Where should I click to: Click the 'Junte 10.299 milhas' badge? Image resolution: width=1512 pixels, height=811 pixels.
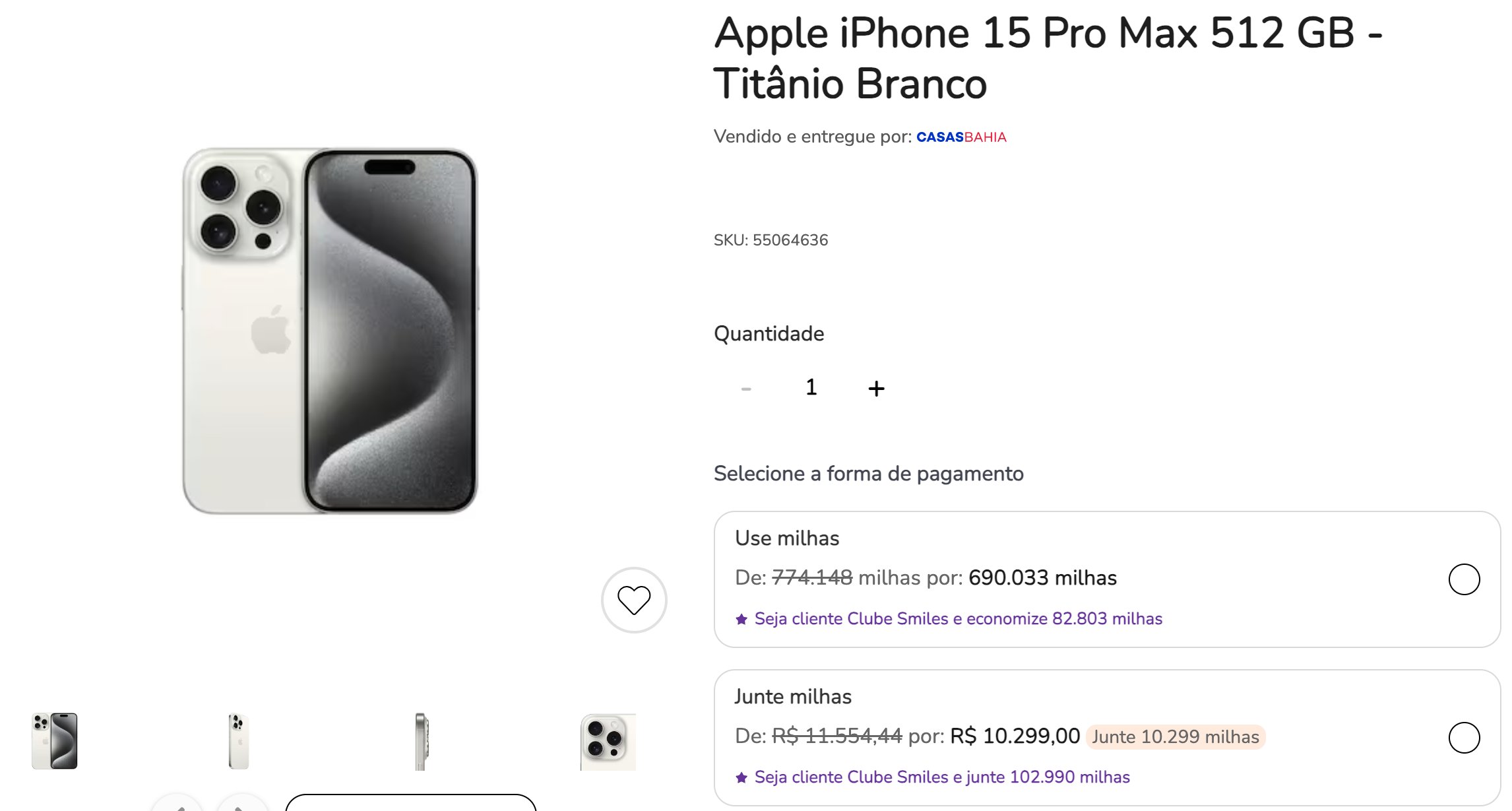tap(1175, 736)
